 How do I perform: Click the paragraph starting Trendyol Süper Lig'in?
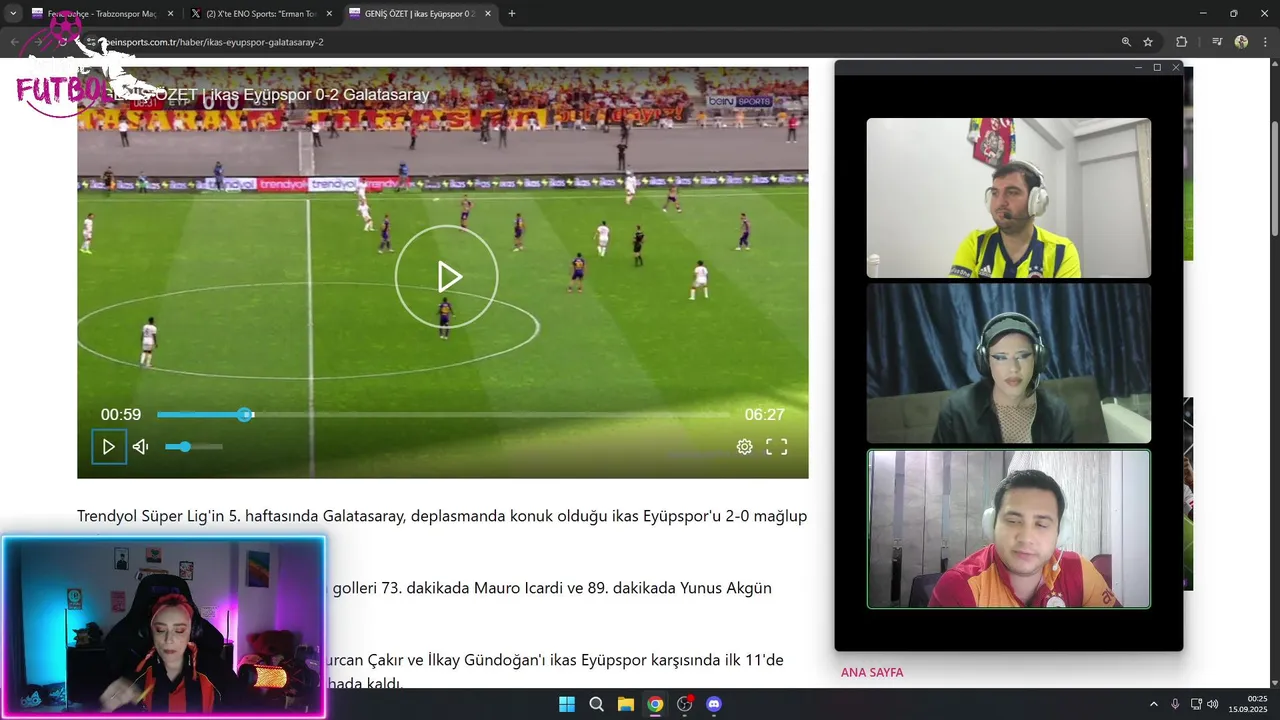pyautogui.click(x=442, y=516)
